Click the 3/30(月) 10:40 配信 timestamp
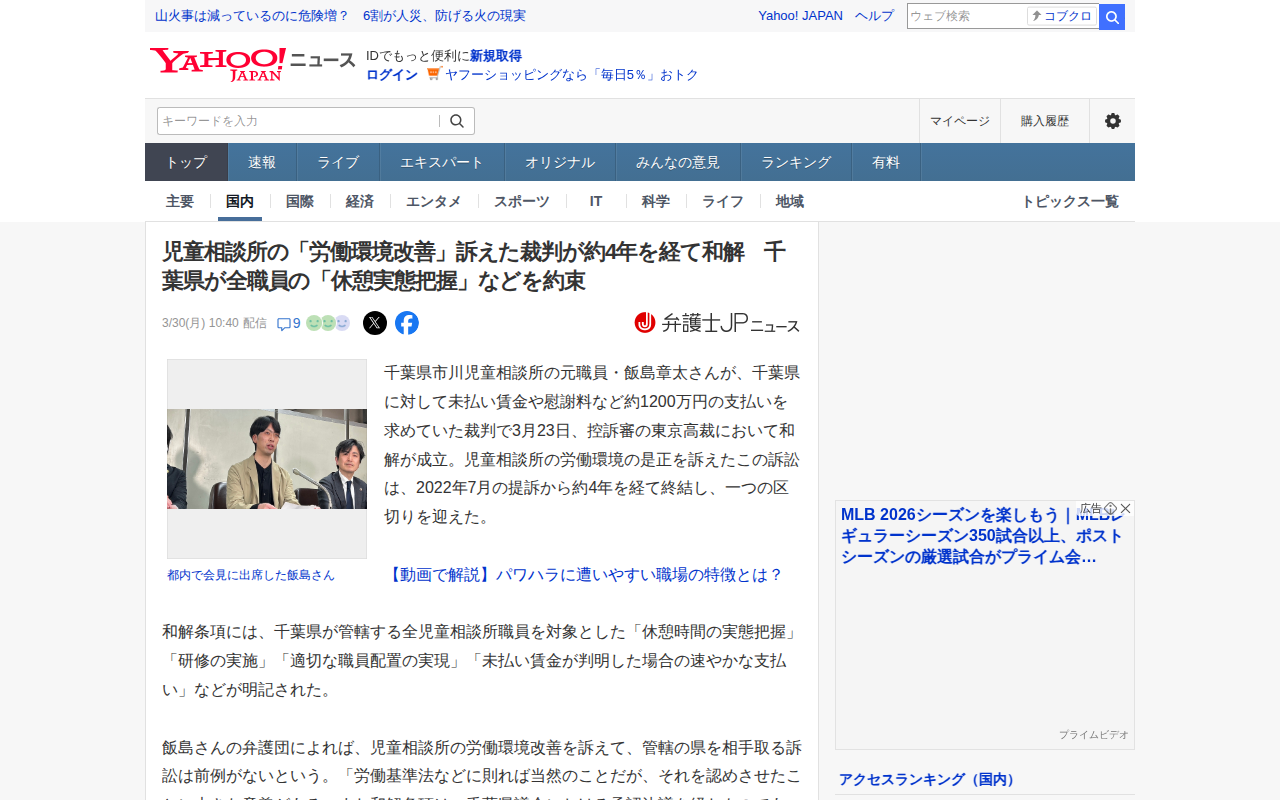 [x=214, y=323]
